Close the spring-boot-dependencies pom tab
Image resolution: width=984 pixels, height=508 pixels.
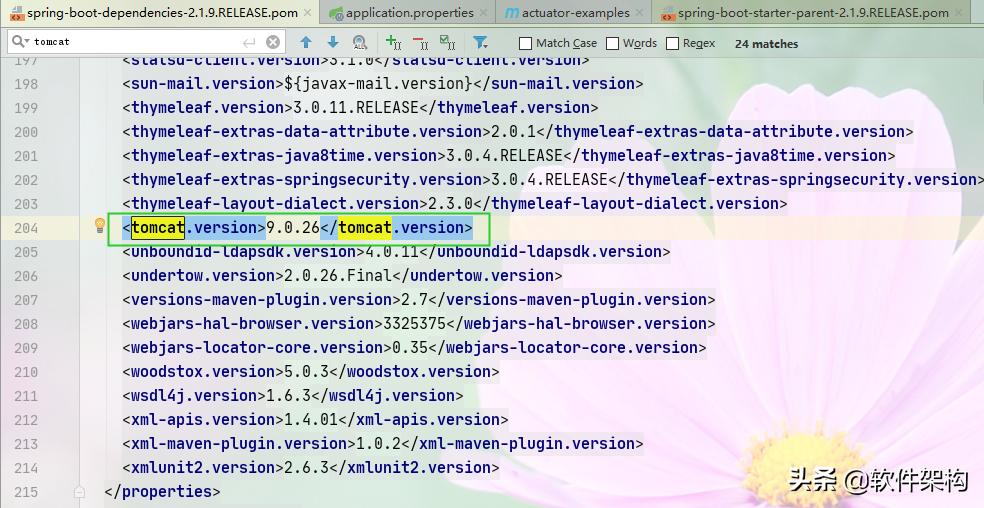tap(308, 13)
